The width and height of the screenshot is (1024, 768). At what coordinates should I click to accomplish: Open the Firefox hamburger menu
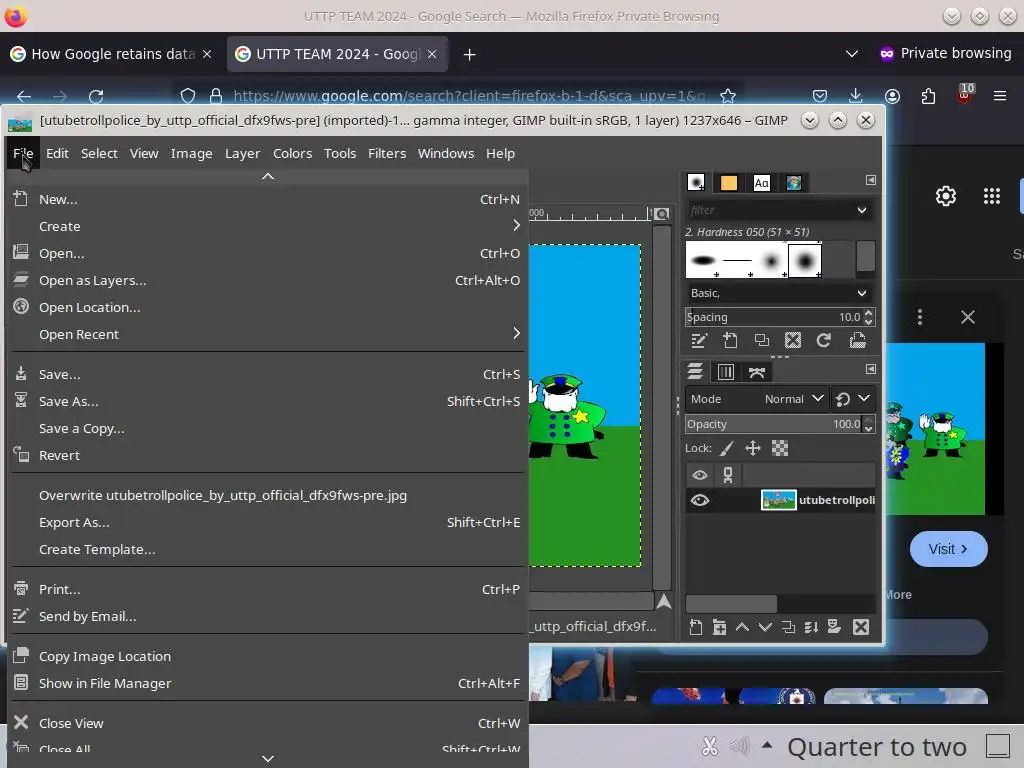click(1000, 97)
